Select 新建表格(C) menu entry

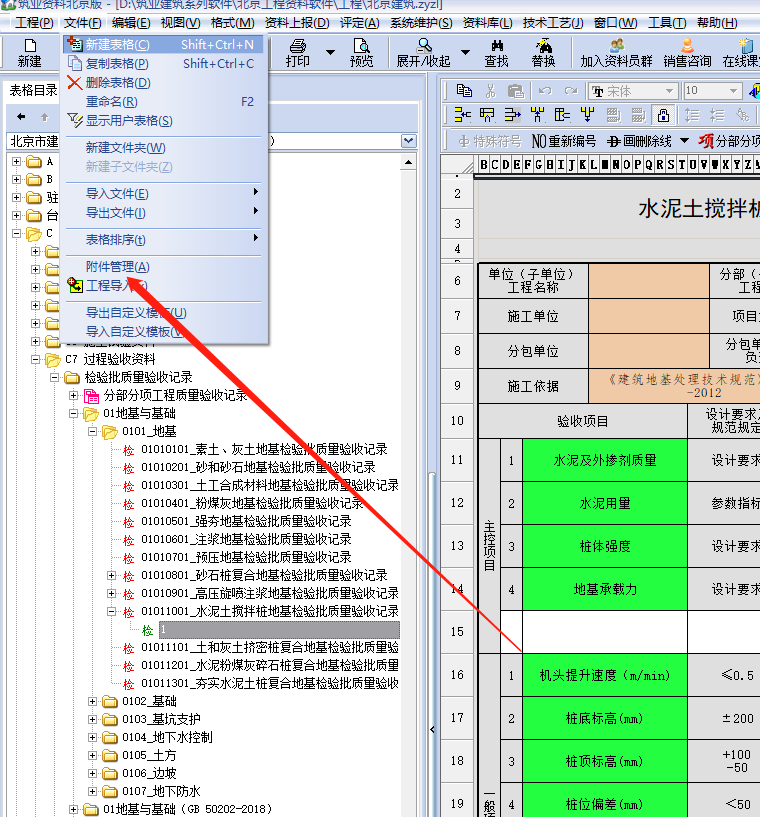click(162, 45)
